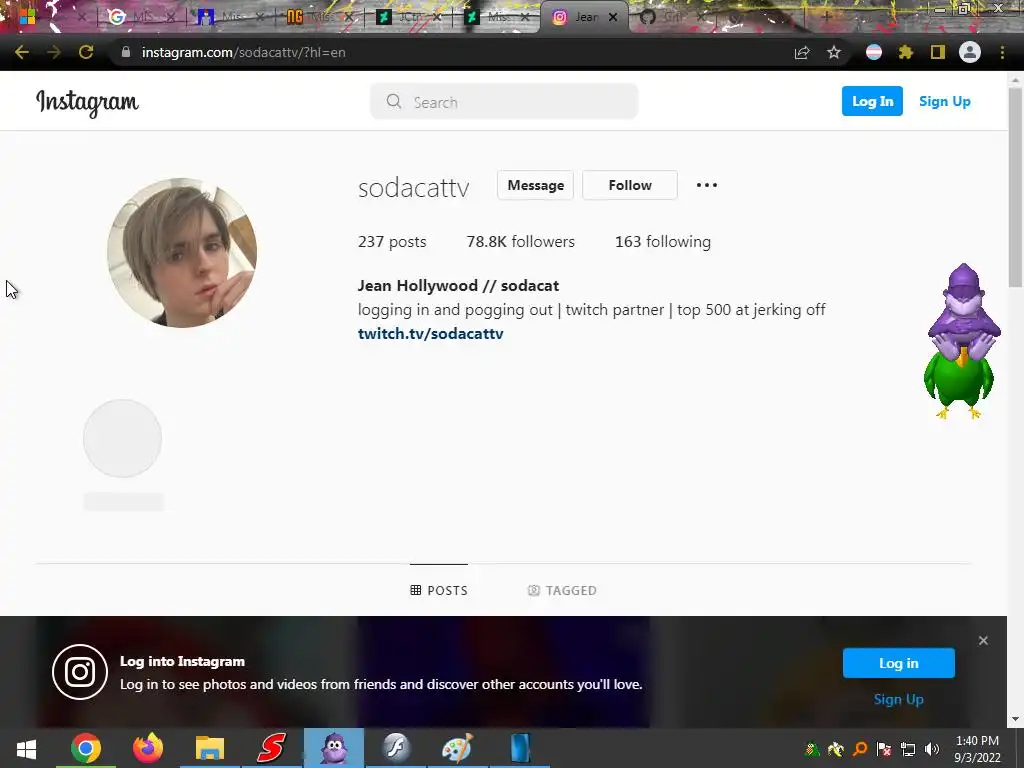Screen dimensions: 1024x768
Task: Click the blue Log In button in the header
Action: pos(872,101)
